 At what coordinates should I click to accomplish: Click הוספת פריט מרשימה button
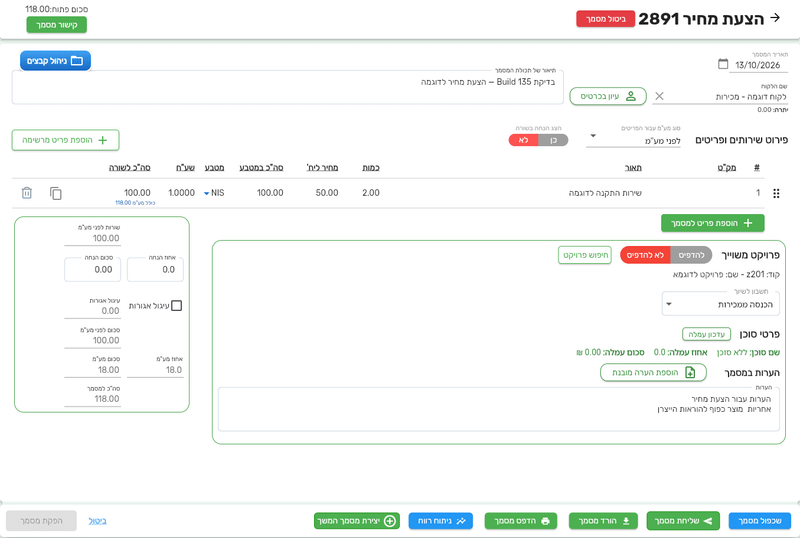[x=65, y=140]
